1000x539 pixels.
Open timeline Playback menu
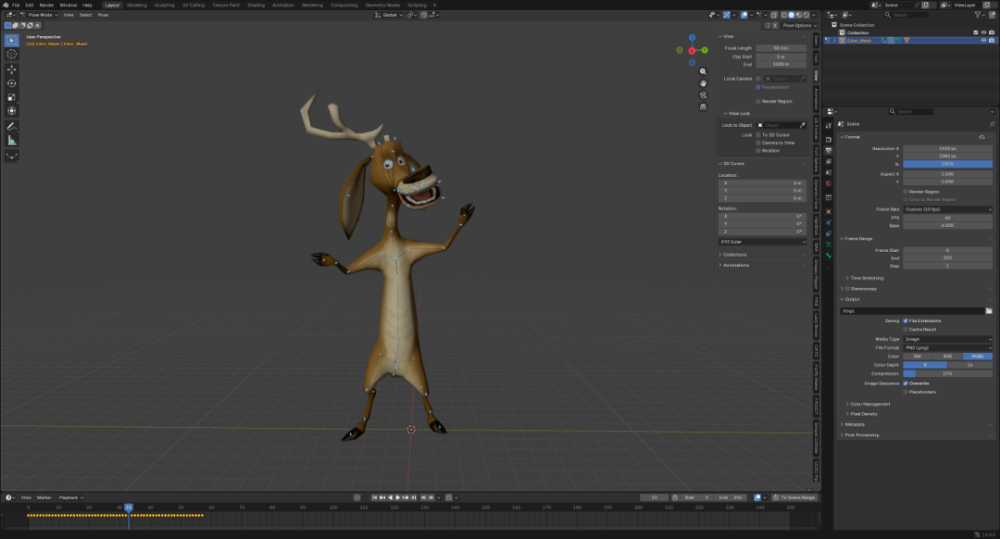click(x=70, y=498)
